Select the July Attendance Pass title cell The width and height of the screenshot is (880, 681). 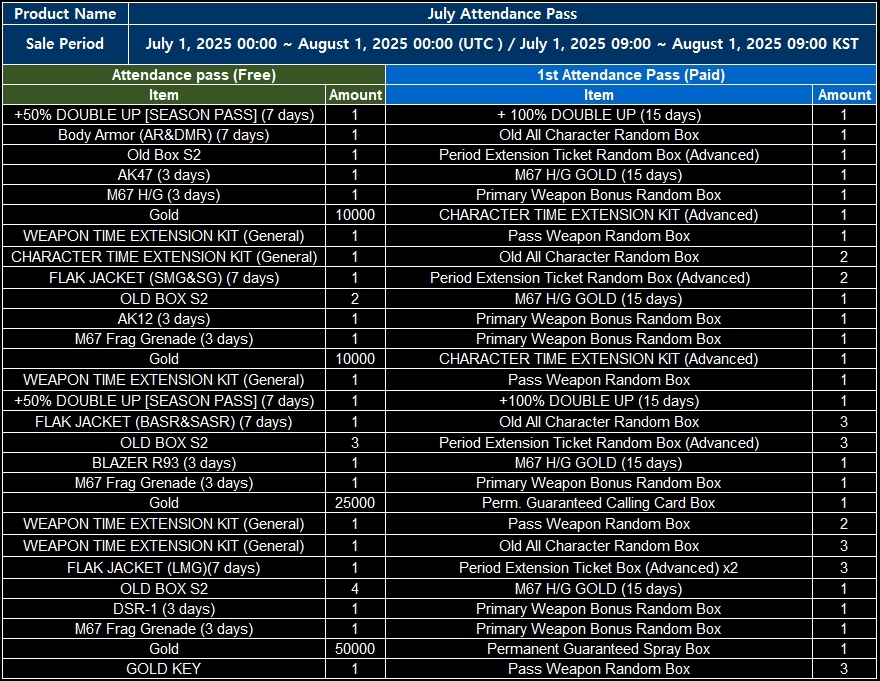click(502, 14)
